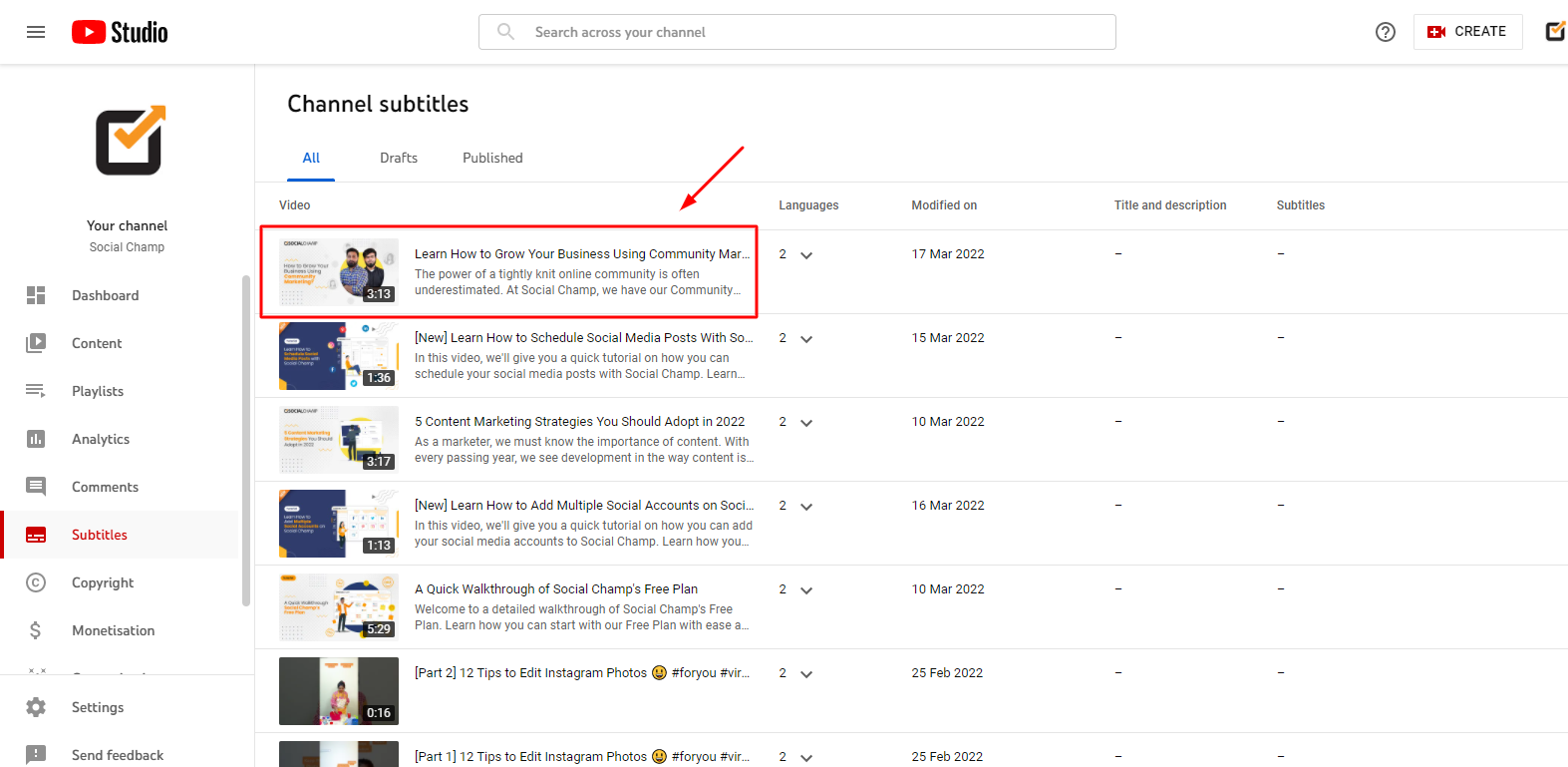The height and width of the screenshot is (767, 1568).
Task: Open thumbnail of Community Marketing video 3:13
Action: click(x=339, y=271)
